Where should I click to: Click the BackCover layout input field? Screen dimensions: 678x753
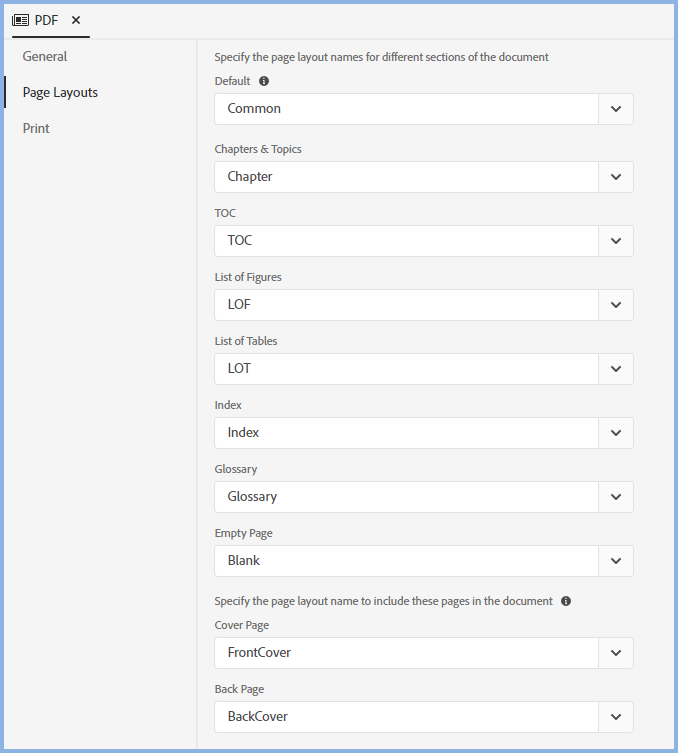click(406, 717)
